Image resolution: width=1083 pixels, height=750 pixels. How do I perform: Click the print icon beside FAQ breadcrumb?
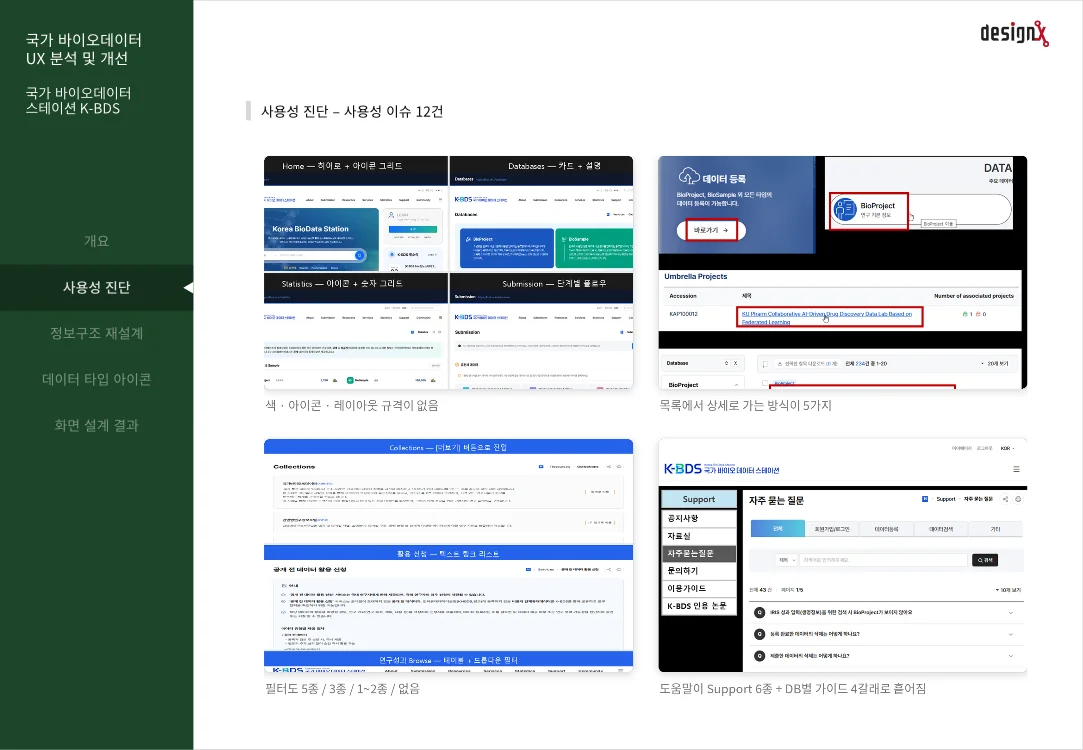tap(1018, 499)
